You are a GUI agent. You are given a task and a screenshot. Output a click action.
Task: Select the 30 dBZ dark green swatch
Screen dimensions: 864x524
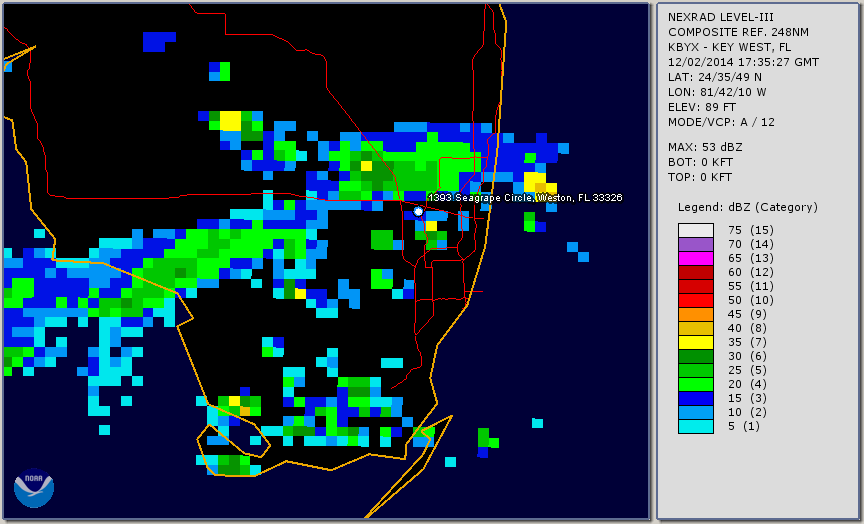(696, 356)
